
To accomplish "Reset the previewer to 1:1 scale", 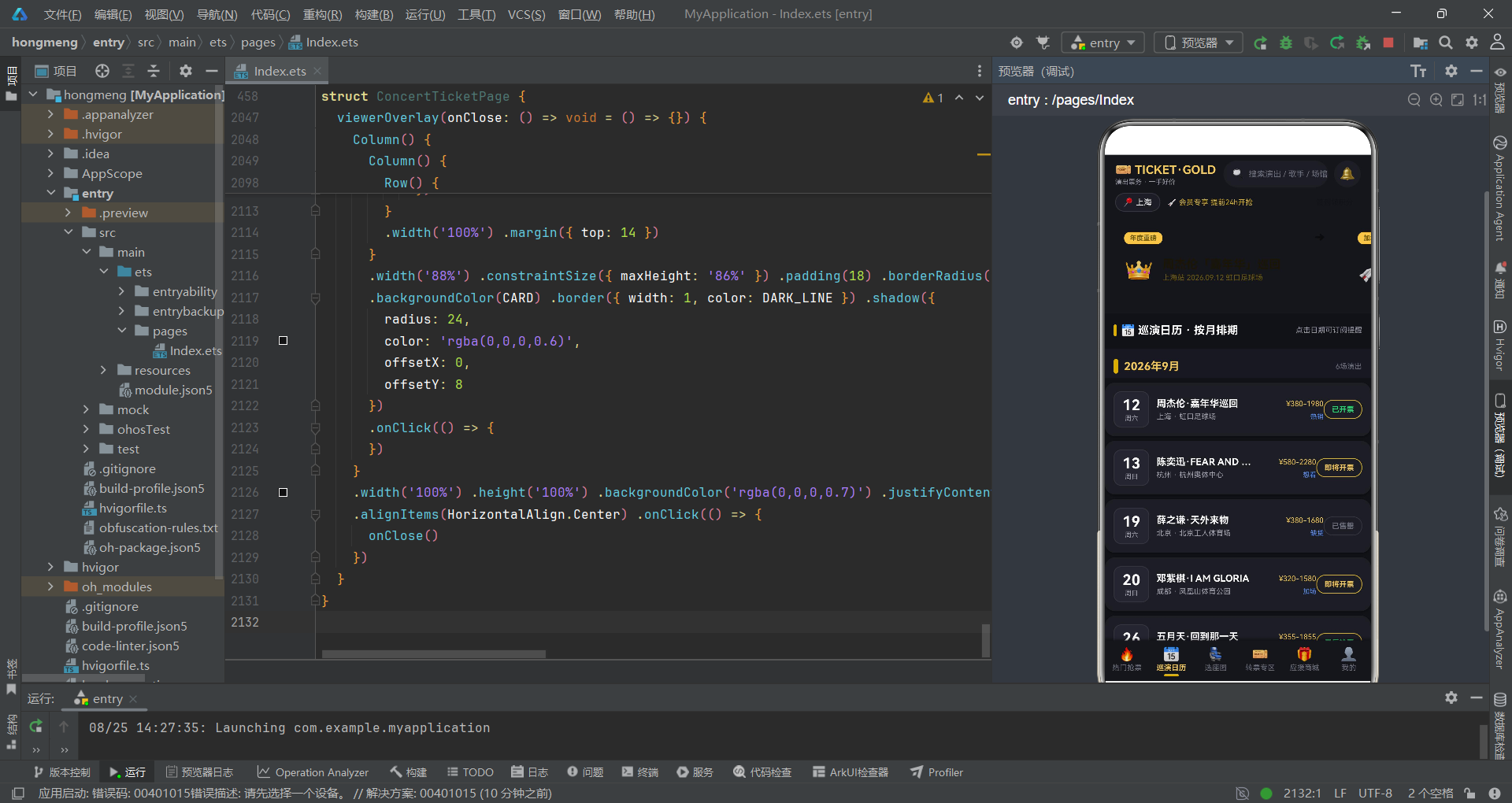I will click(x=1479, y=100).
